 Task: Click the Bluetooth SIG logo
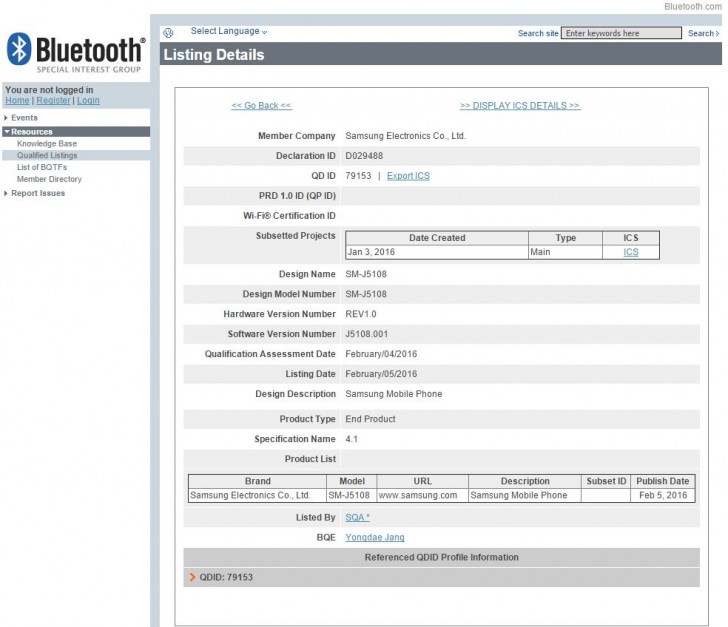75,54
